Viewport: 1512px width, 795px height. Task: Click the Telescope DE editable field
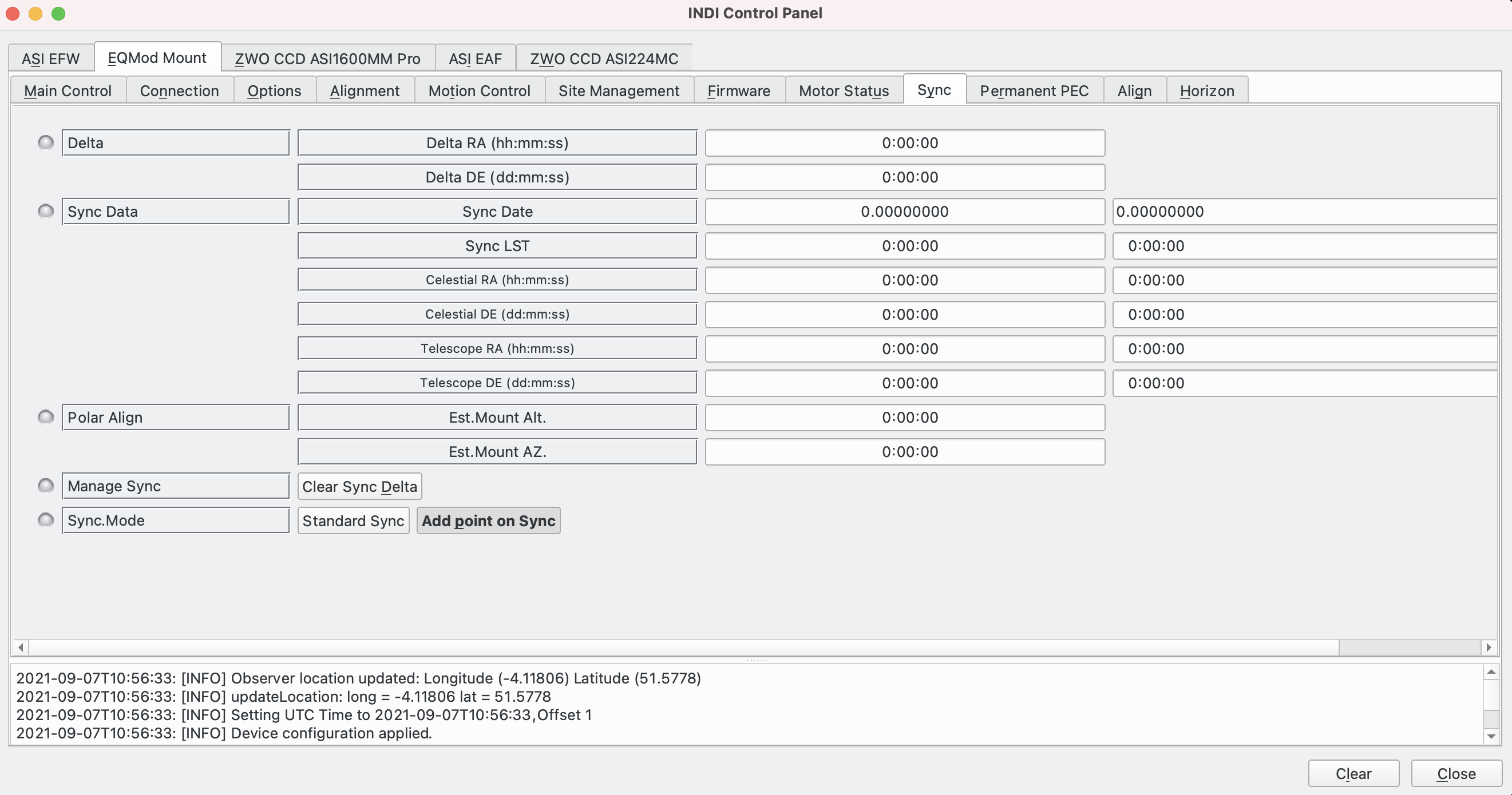click(1305, 383)
